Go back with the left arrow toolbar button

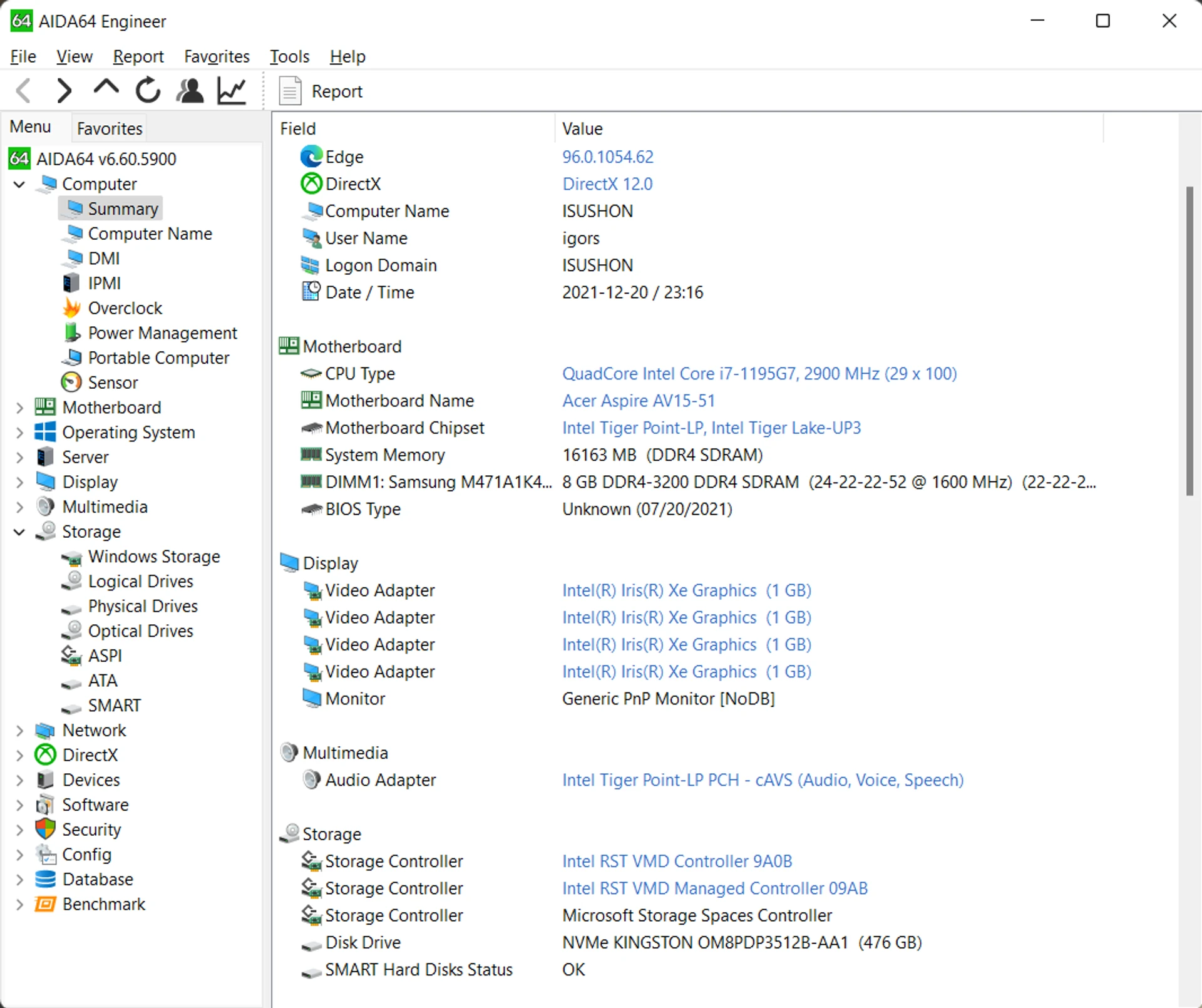coord(24,91)
